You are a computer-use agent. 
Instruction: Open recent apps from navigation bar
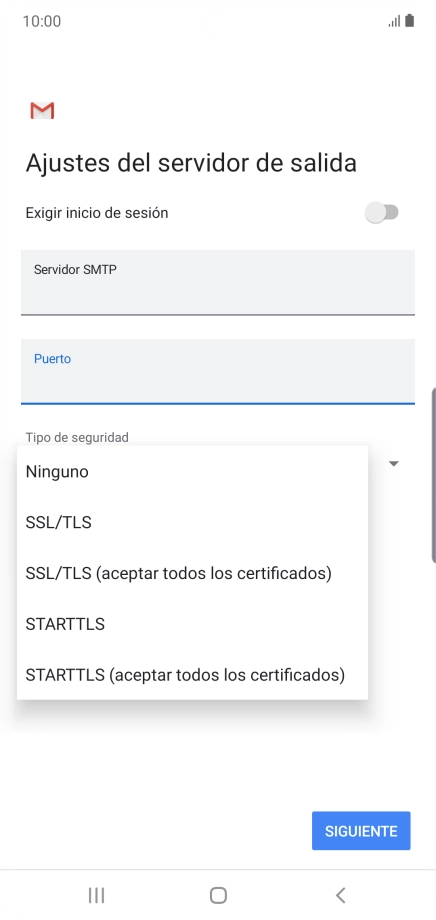coord(96,895)
